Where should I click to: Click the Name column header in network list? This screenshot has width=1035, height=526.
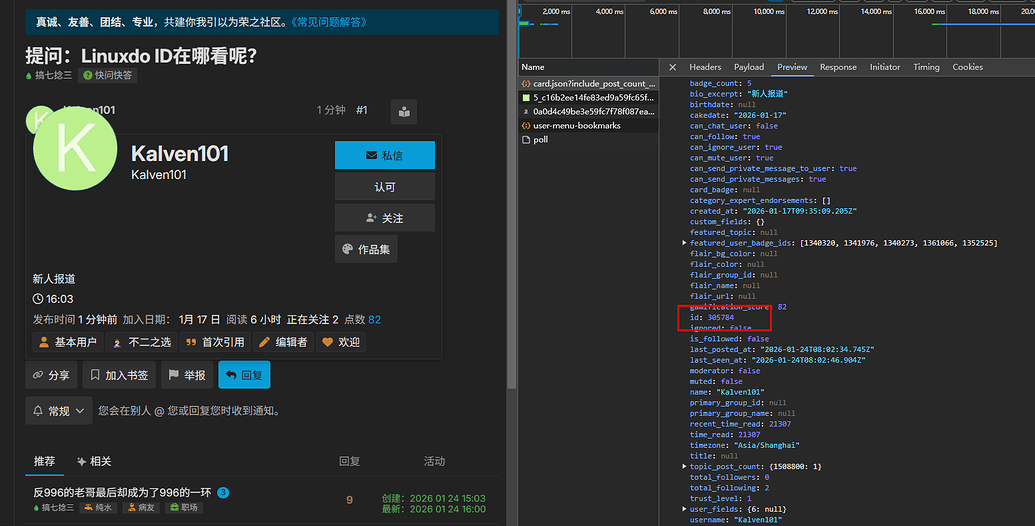pyautogui.click(x=533, y=67)
